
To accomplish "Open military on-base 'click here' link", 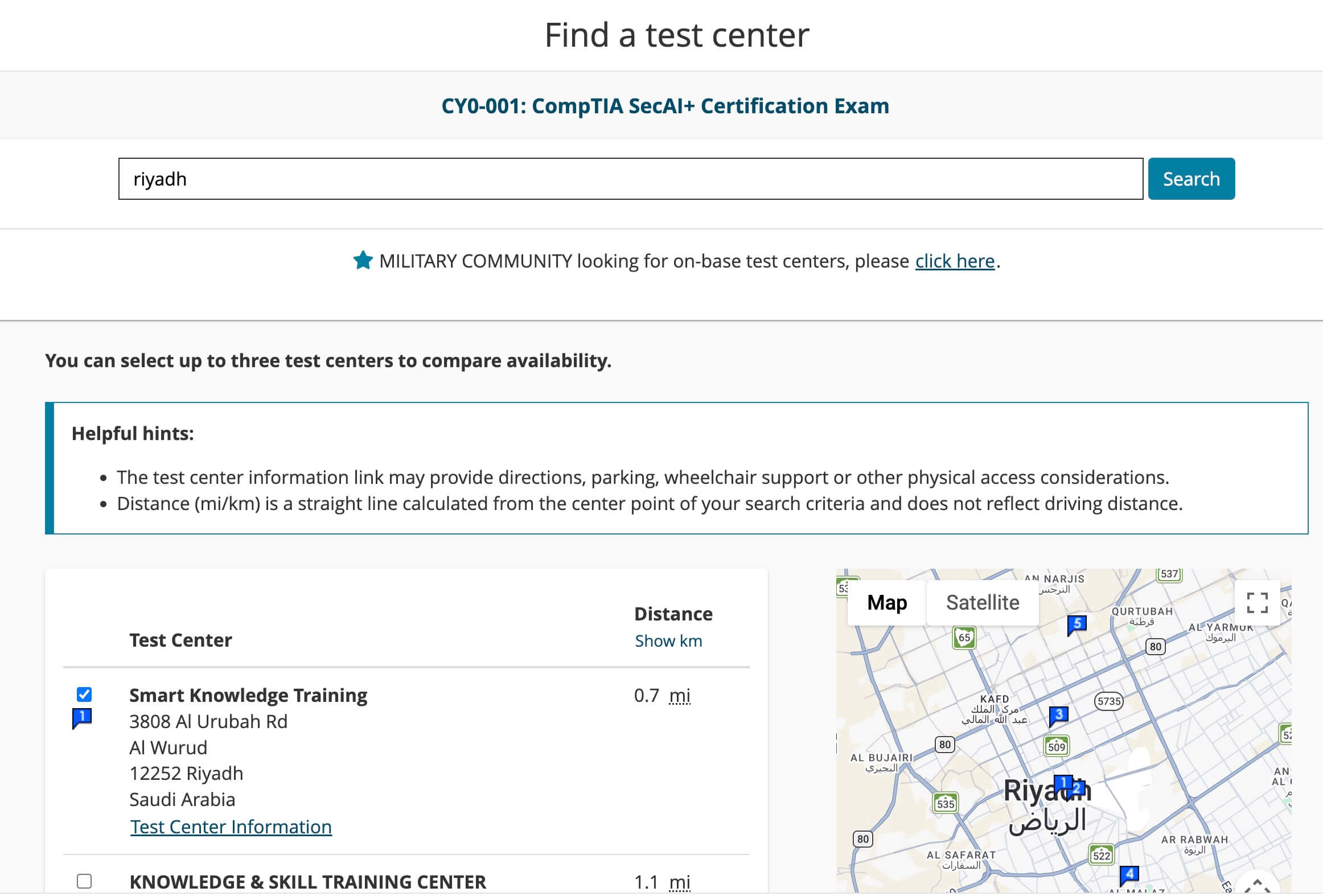I will coord(955,261).
